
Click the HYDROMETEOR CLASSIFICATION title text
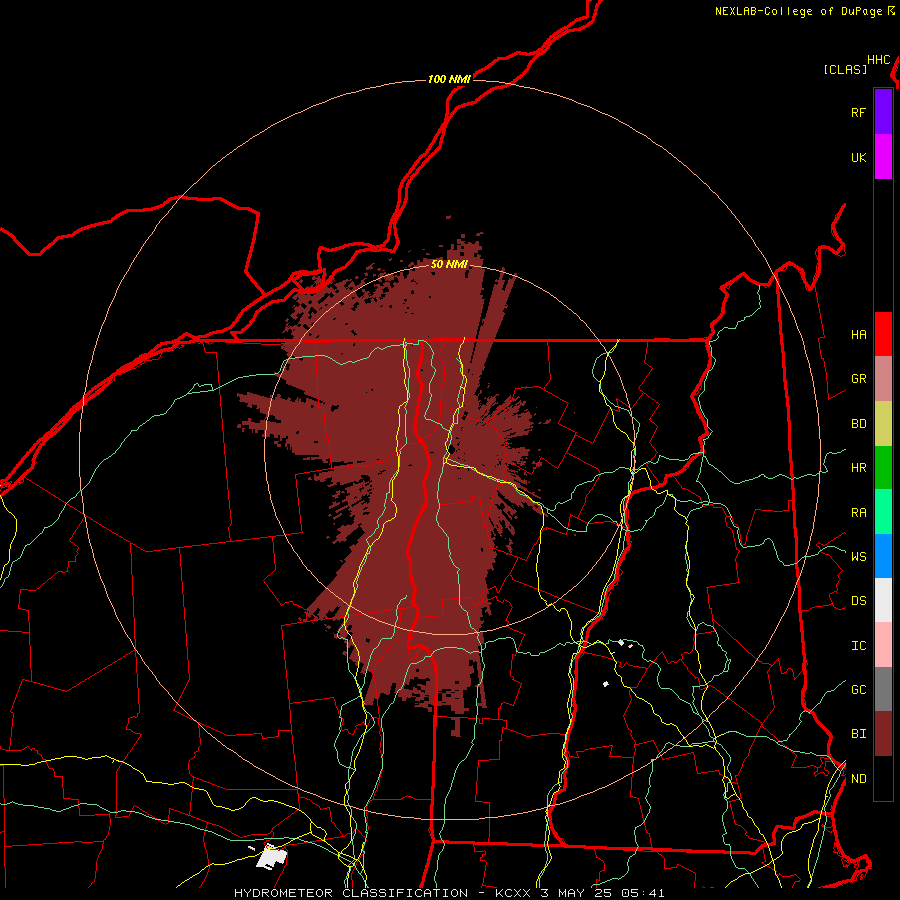(x=351, y=893)
